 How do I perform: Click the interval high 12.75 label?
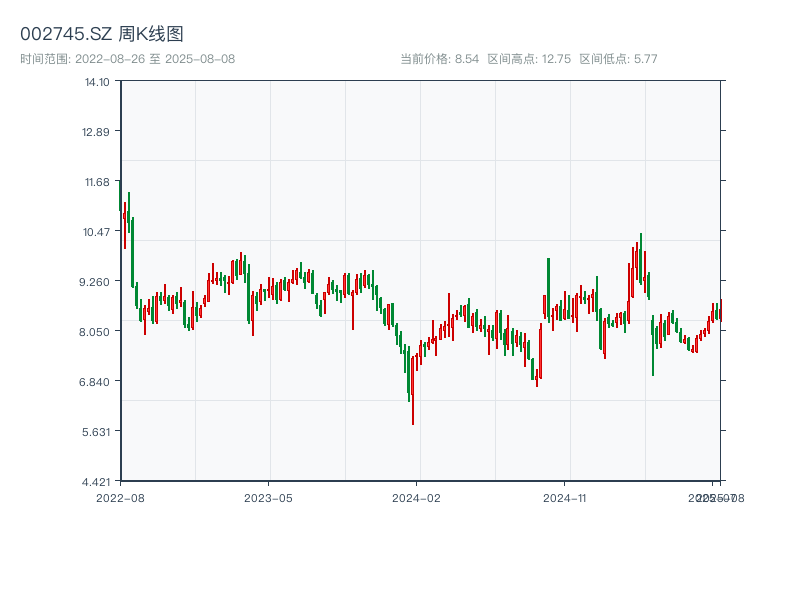click(529, 59)
